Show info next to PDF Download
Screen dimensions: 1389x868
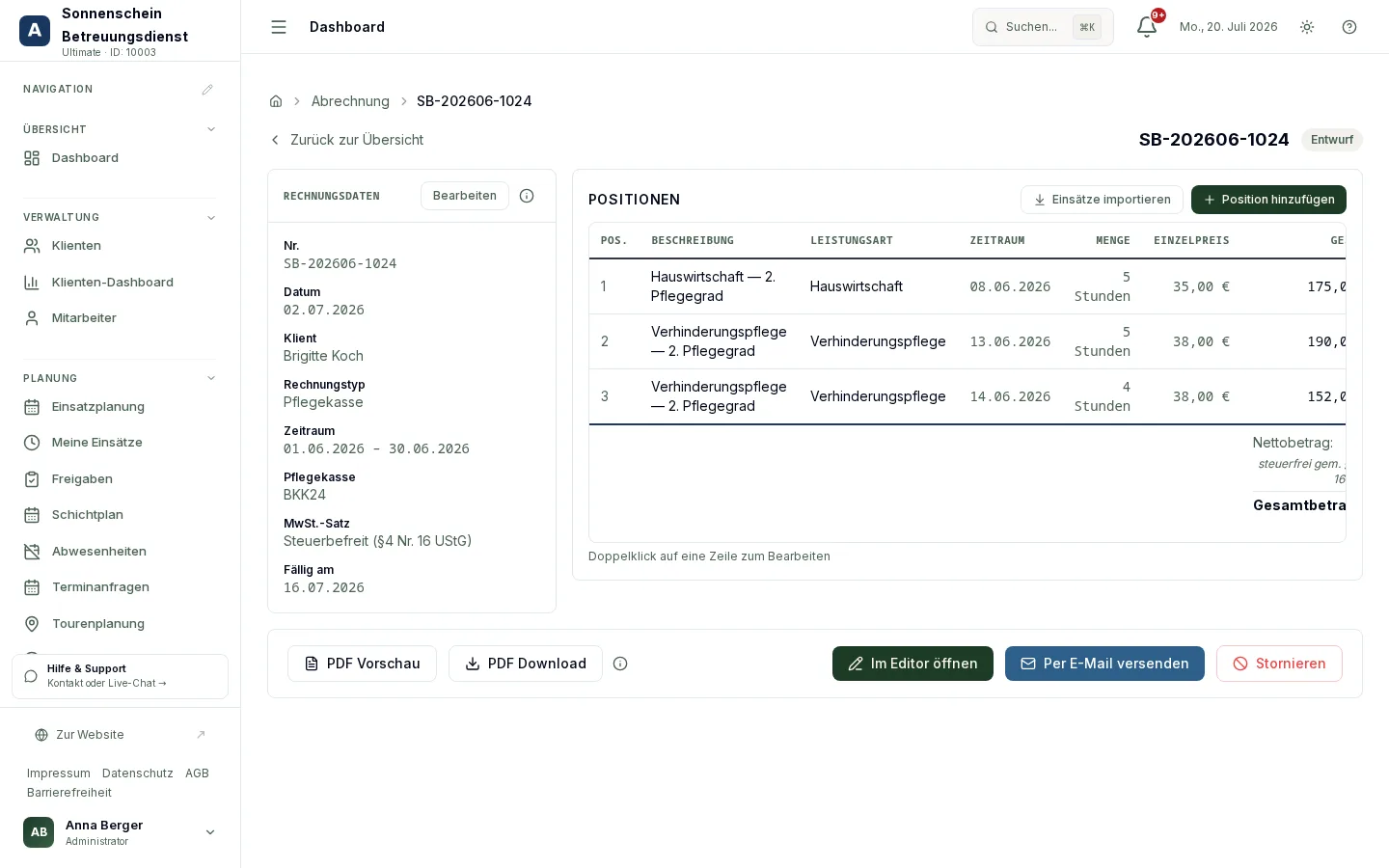point(620,664)
